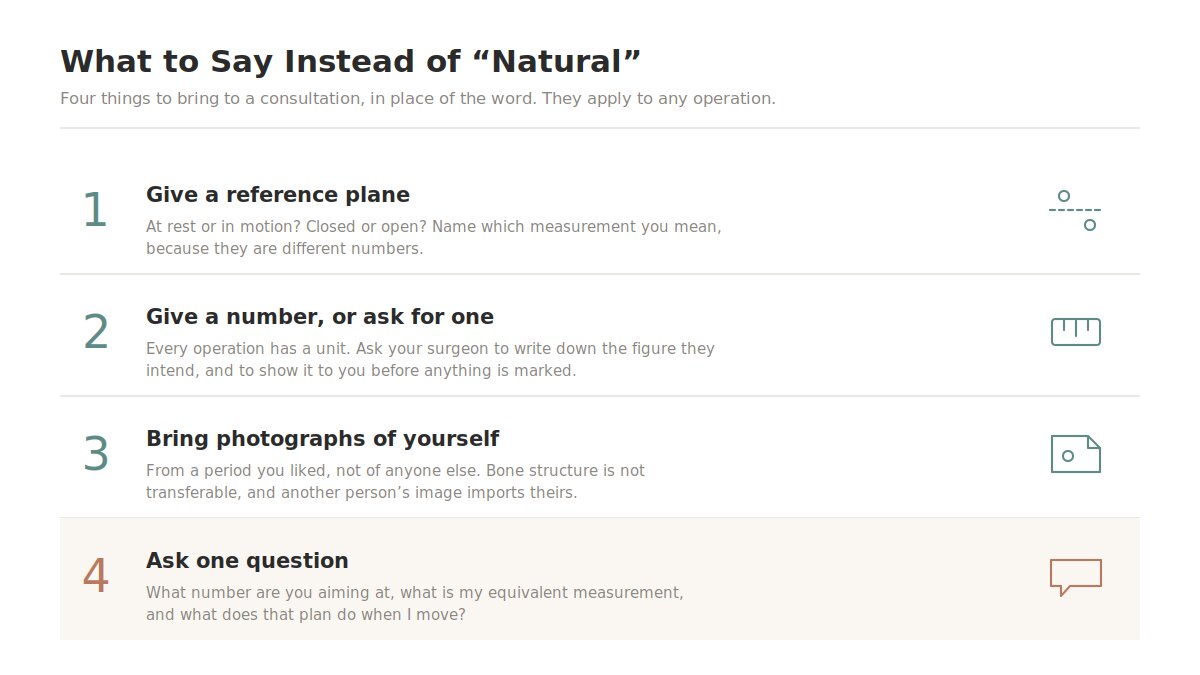Select the highlighted number 4
The width and height of the screenshot is (1200, 675).
tap(95, 577)
